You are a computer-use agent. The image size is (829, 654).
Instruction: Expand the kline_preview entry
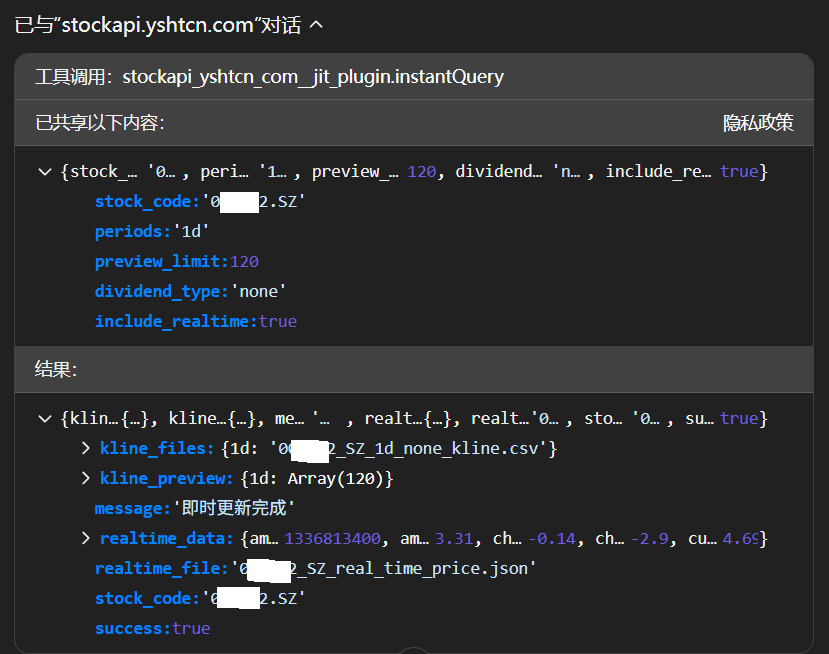click(x=86, y=478)
